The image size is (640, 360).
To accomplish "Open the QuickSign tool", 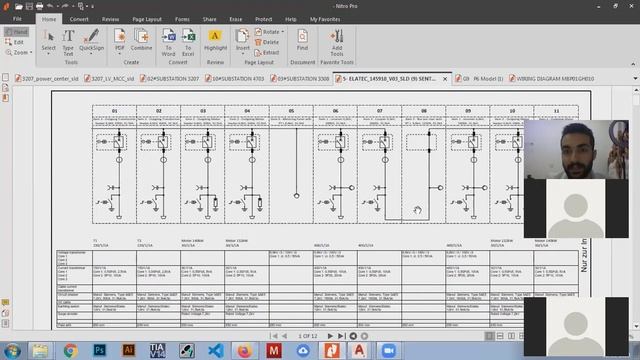I will (x=91, y=42).
